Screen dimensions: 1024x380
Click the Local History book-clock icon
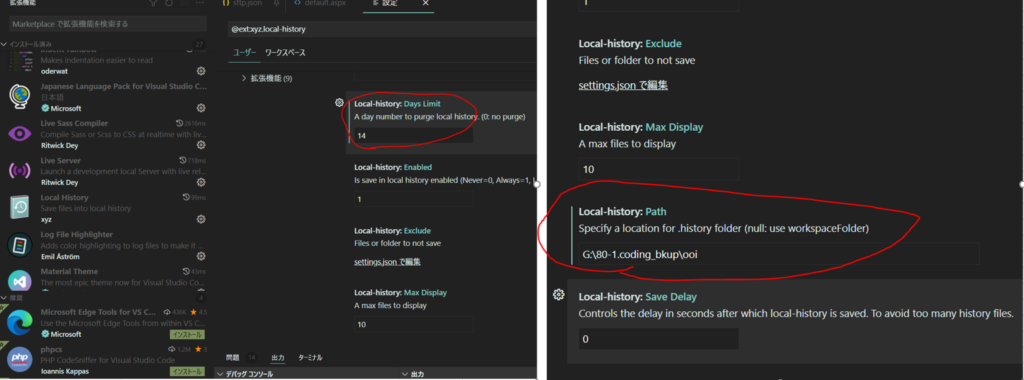[x=20, y=208]
